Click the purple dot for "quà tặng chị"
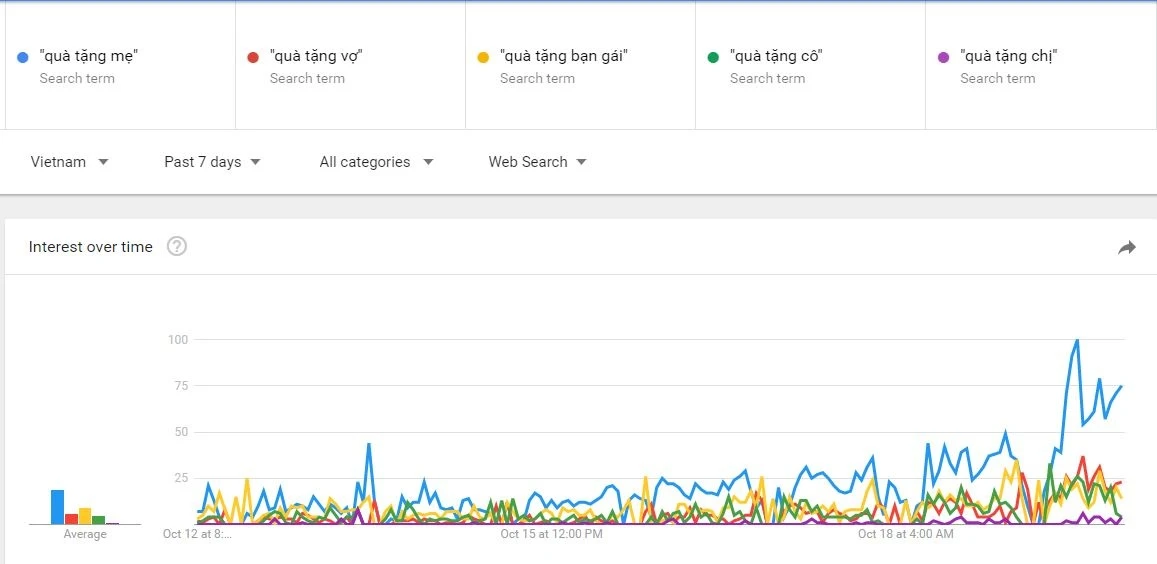The width and height of the screenshot is (1157, 564). (943, 57)
